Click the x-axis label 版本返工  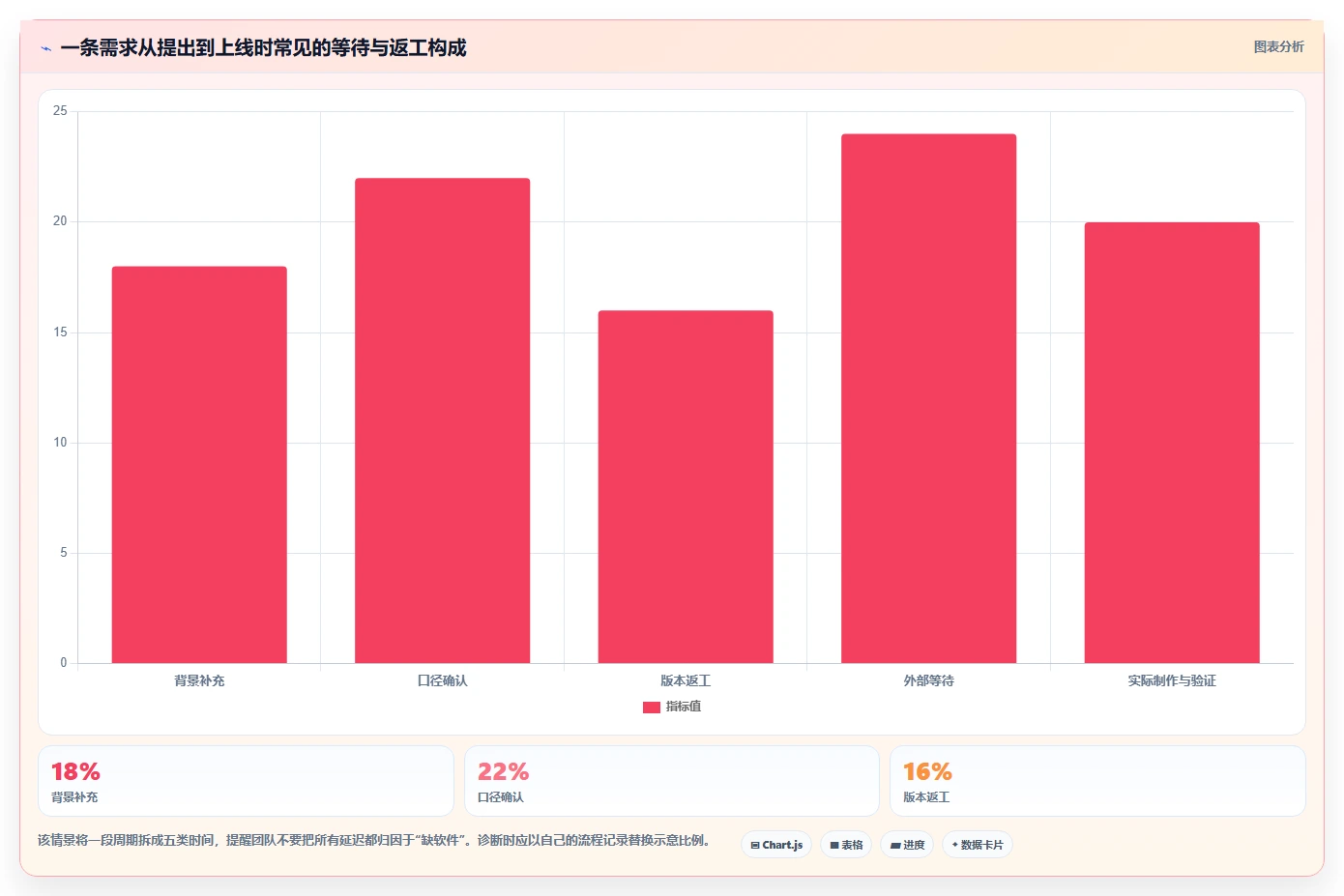[686, 680]
